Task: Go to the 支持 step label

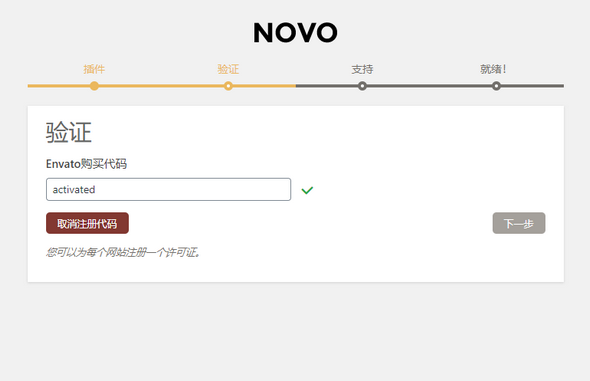Action: click(362, 69)
